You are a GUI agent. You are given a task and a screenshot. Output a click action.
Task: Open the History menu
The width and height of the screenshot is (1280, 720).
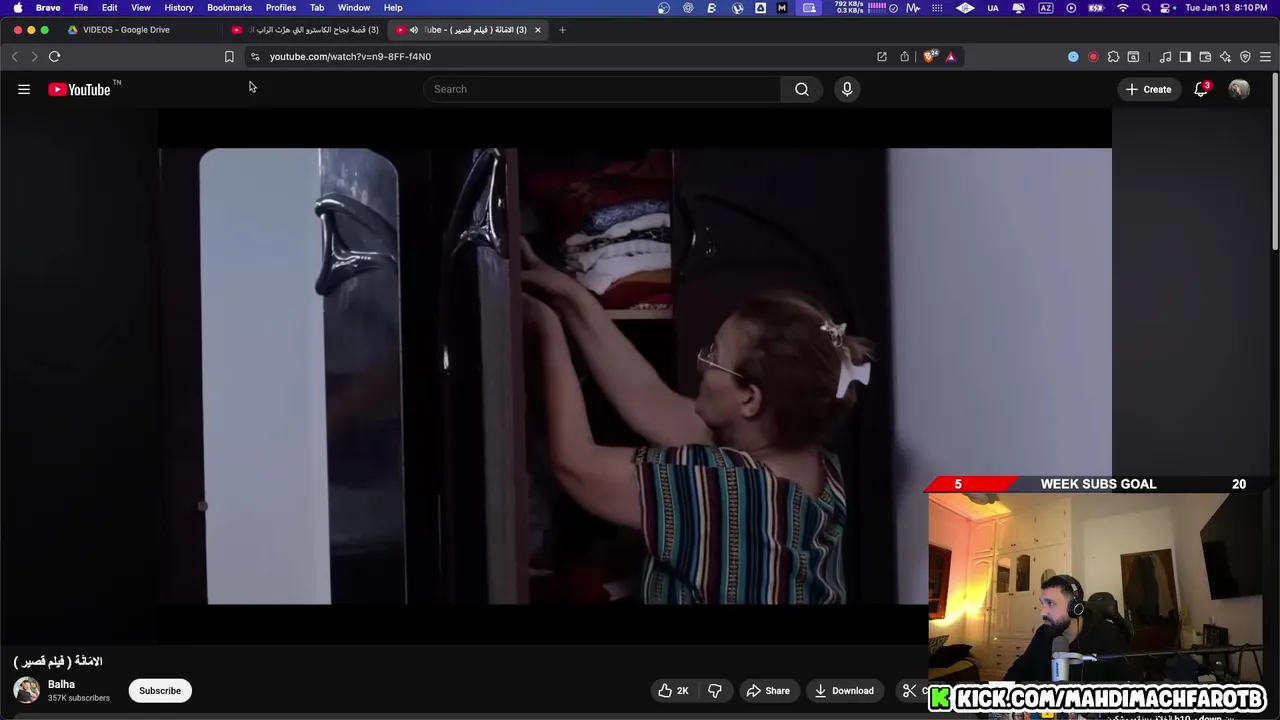(x=179, y=8)
